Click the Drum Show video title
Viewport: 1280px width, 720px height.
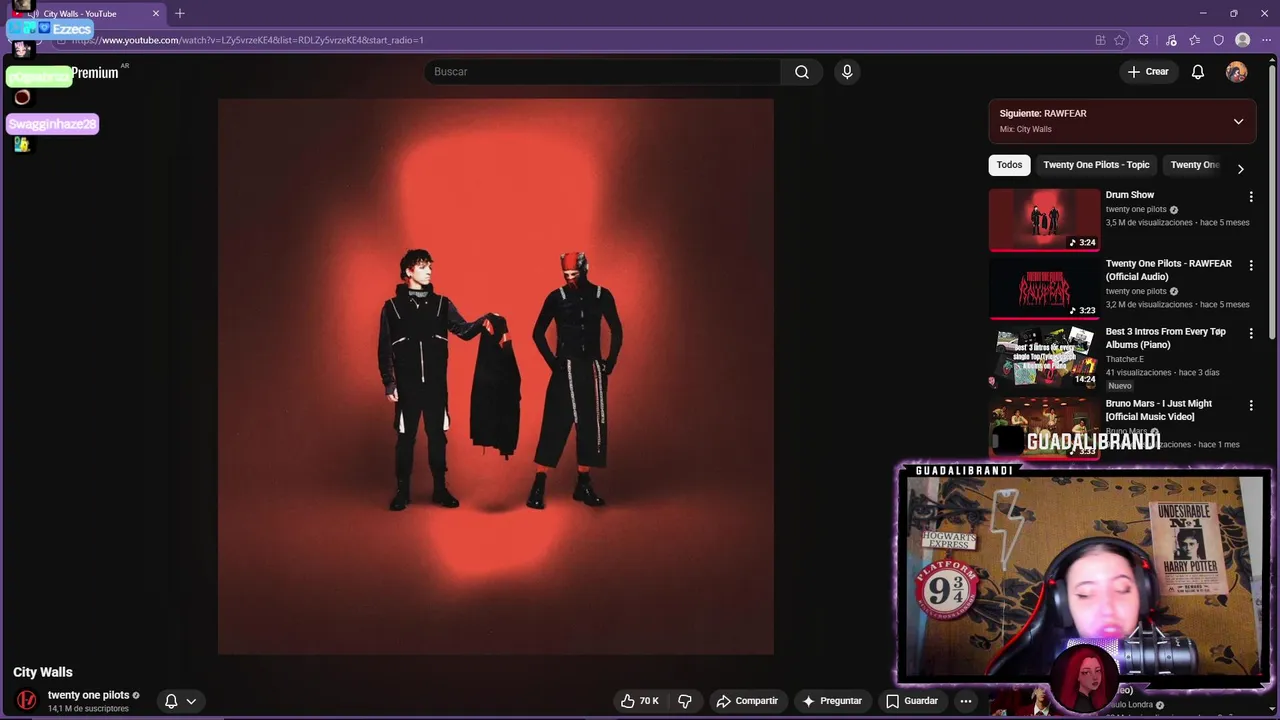click(x=1129, y=195)
